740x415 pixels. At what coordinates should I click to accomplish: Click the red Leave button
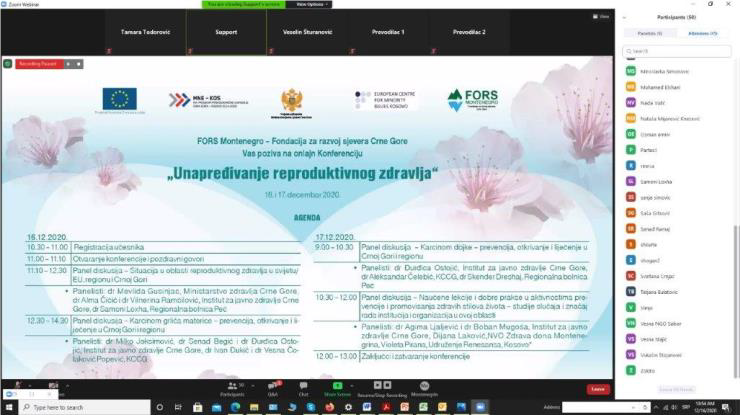[x=597, y=389]
